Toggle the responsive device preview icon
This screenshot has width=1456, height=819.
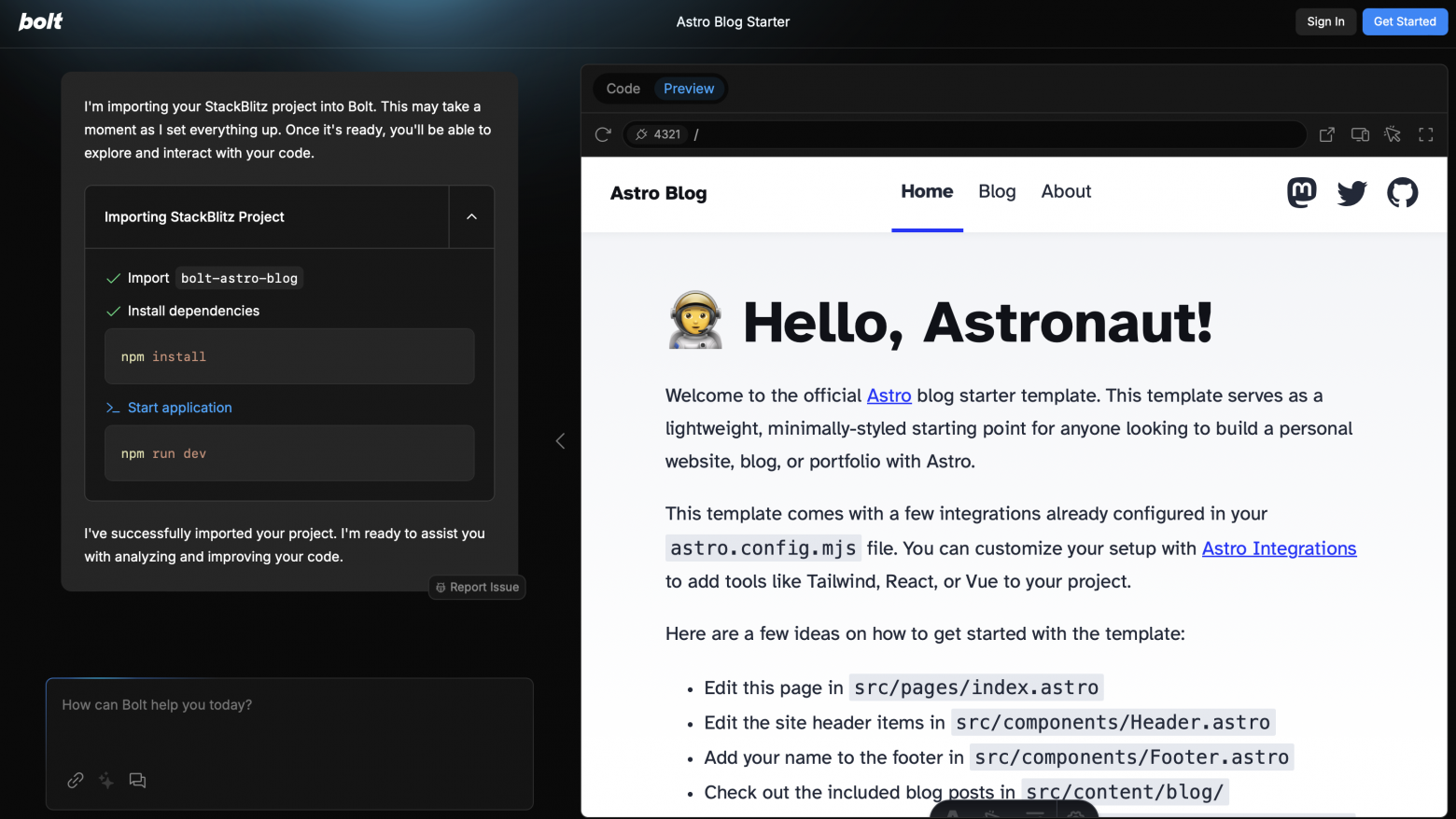pos(1360,134)
